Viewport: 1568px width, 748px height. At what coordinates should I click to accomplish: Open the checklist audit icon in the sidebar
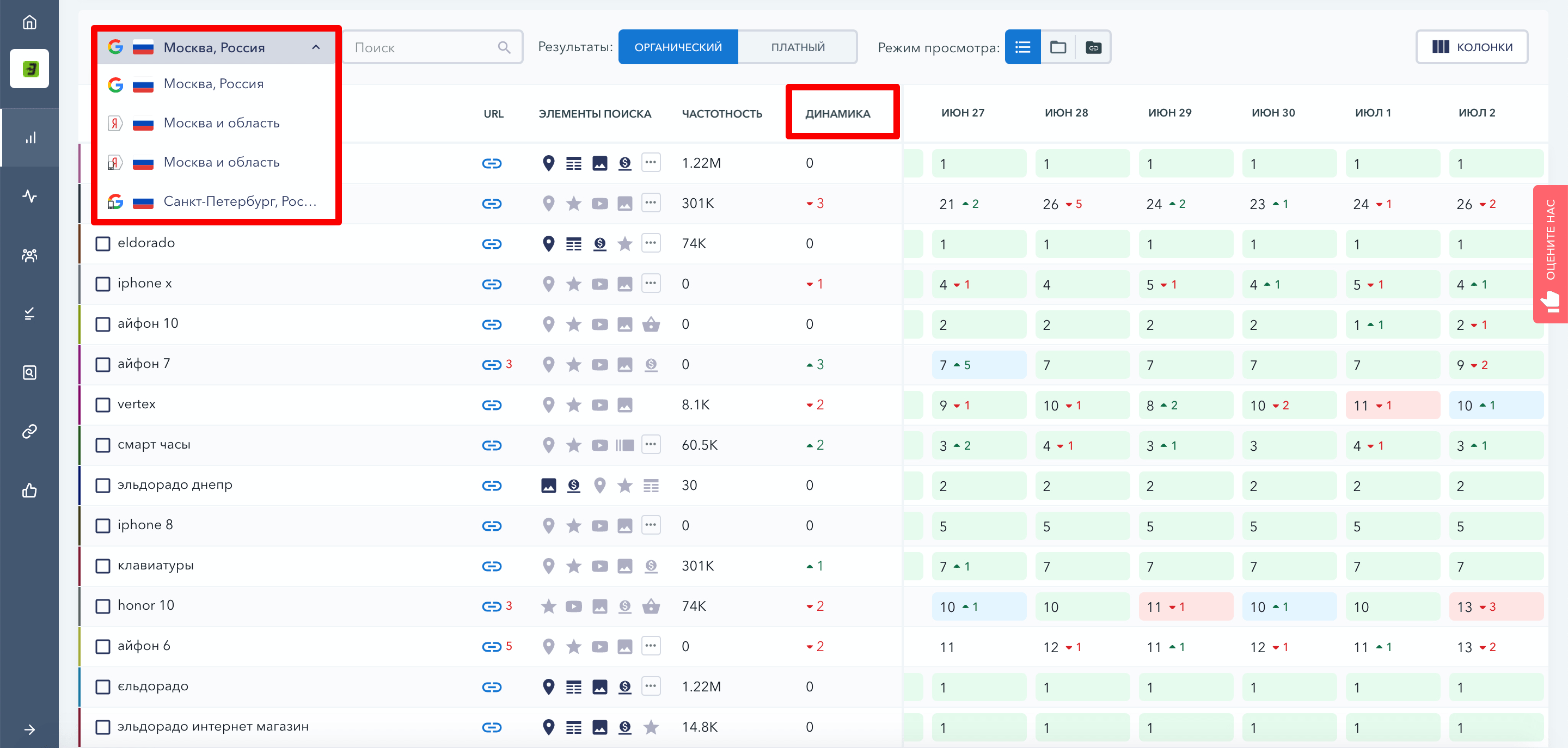pyautogui.click(x=29, y=314)
